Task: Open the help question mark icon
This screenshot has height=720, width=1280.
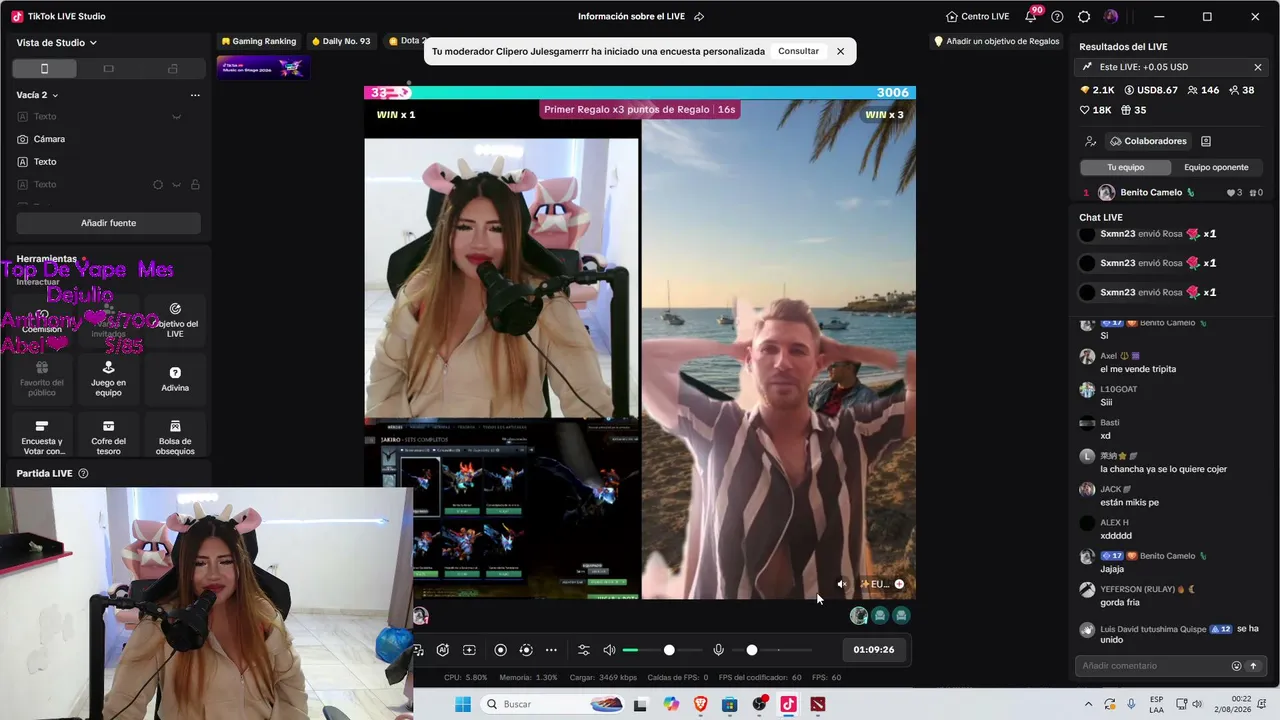Action: click(x=1057, y=17)
